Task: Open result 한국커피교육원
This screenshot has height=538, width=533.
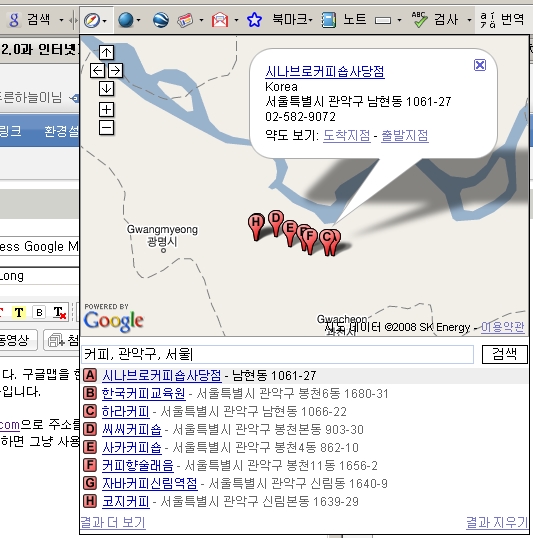Action: tap(143, 394)
